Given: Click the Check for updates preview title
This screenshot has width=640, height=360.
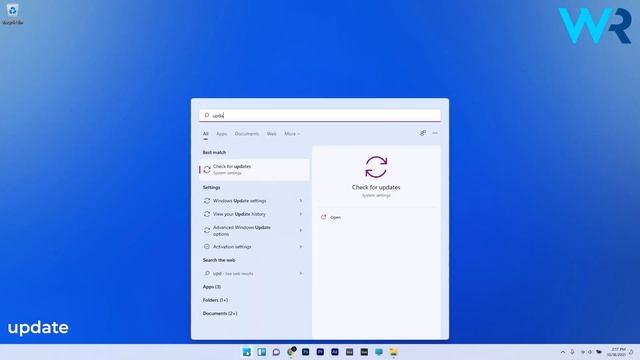Looking at the screenshot, I should coord(376,187).
